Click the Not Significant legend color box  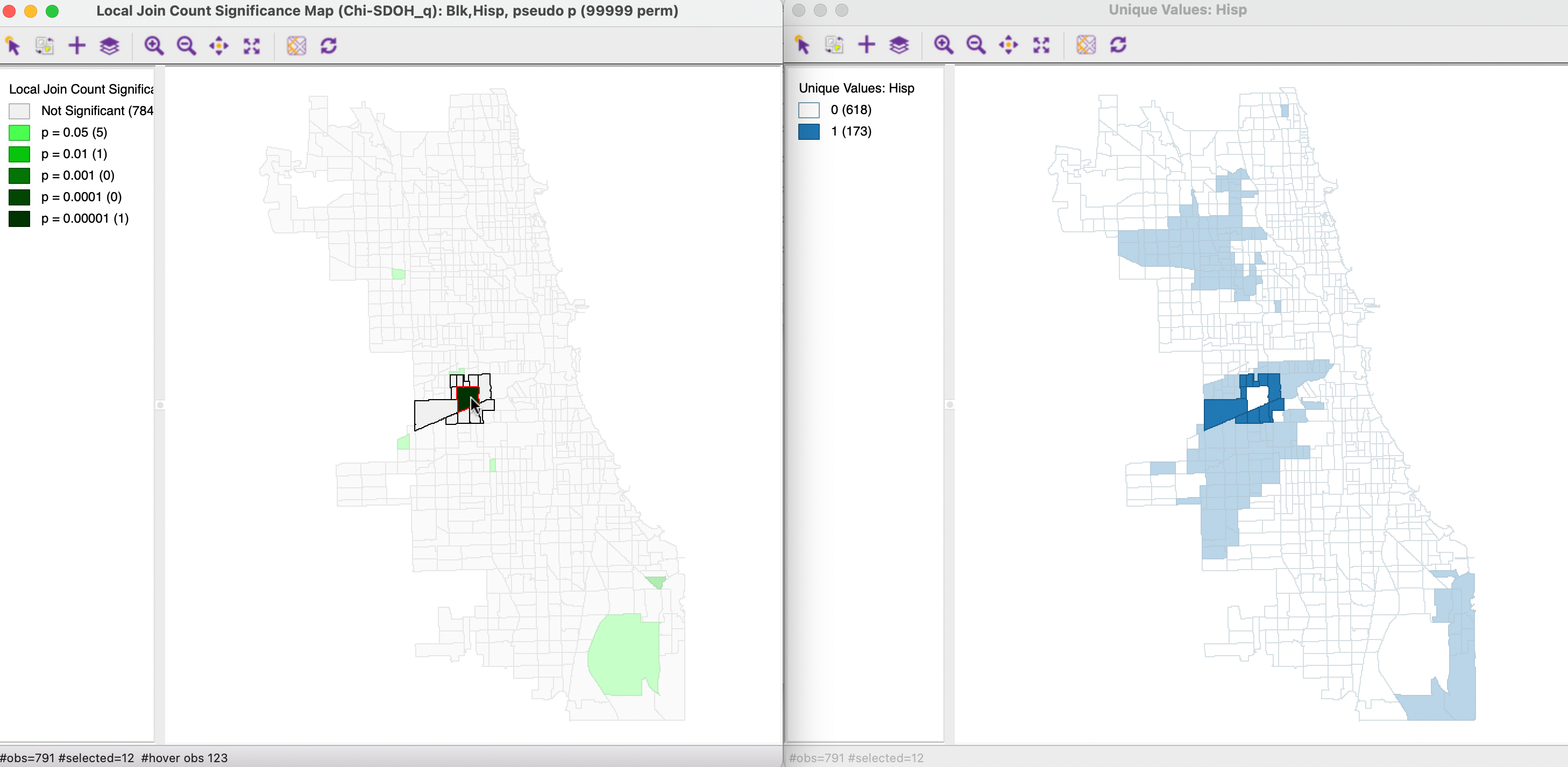[19, 111]
